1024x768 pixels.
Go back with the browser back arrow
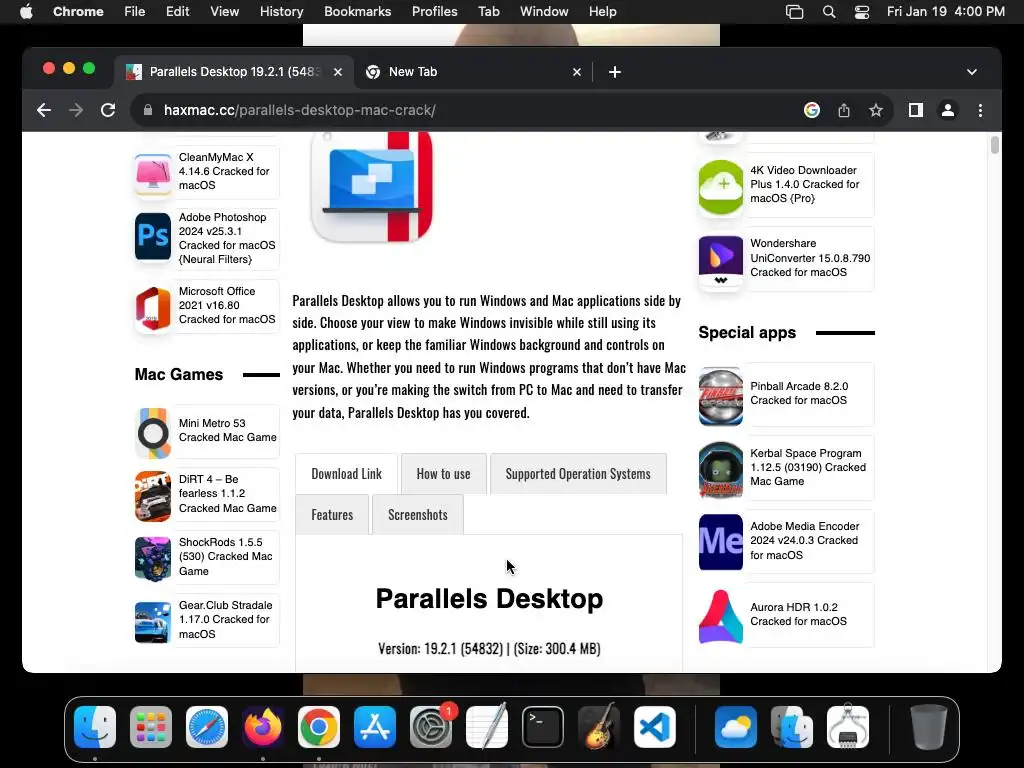(x=44, y=110)
